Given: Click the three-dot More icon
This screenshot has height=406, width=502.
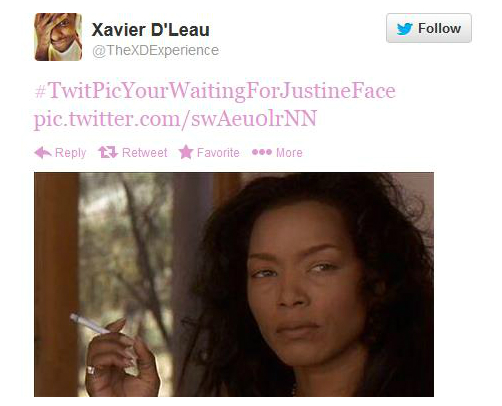Looking at the screenshot, I should 262,152.
